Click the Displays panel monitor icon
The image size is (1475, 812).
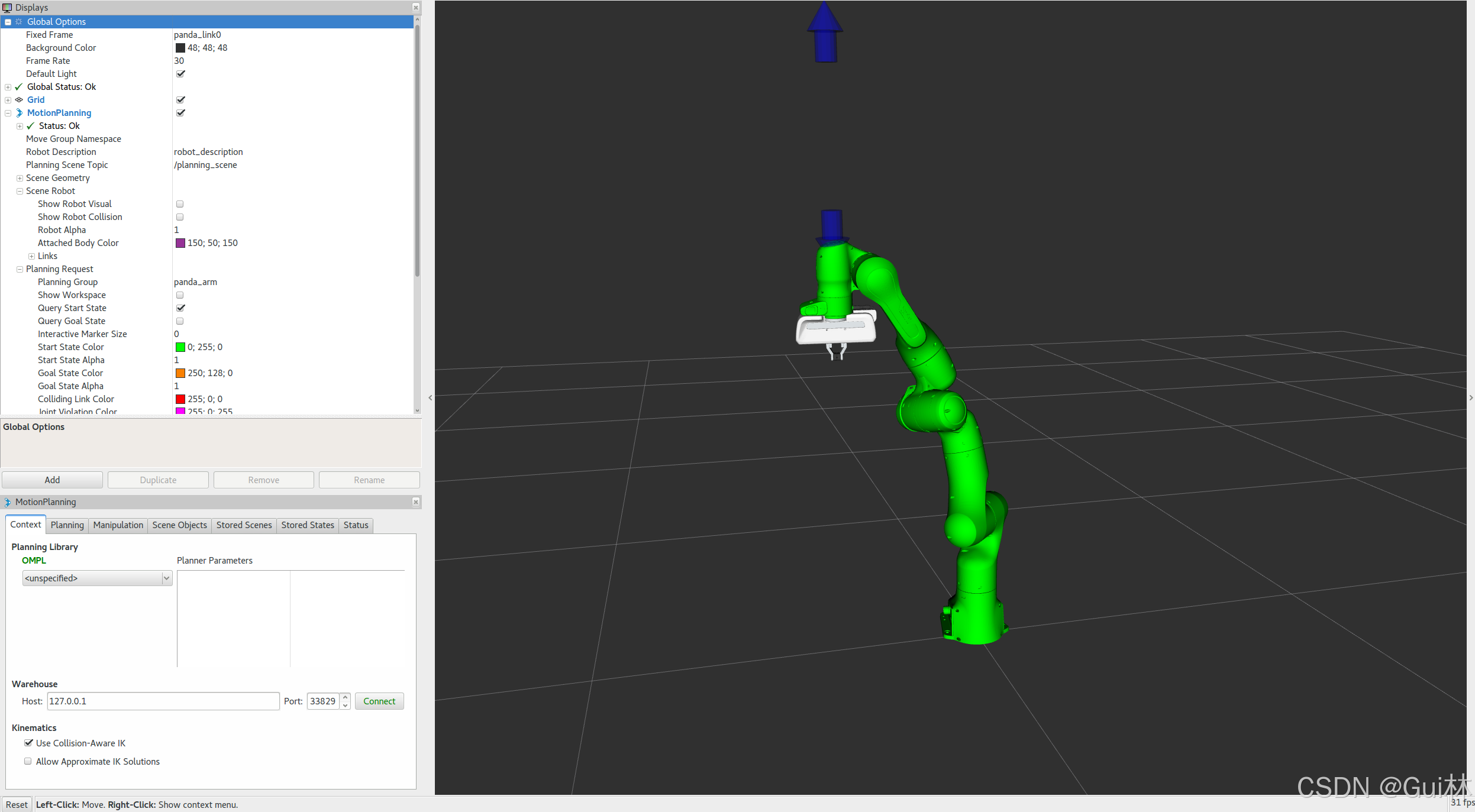pyautogui.click(x=7, y=8)
